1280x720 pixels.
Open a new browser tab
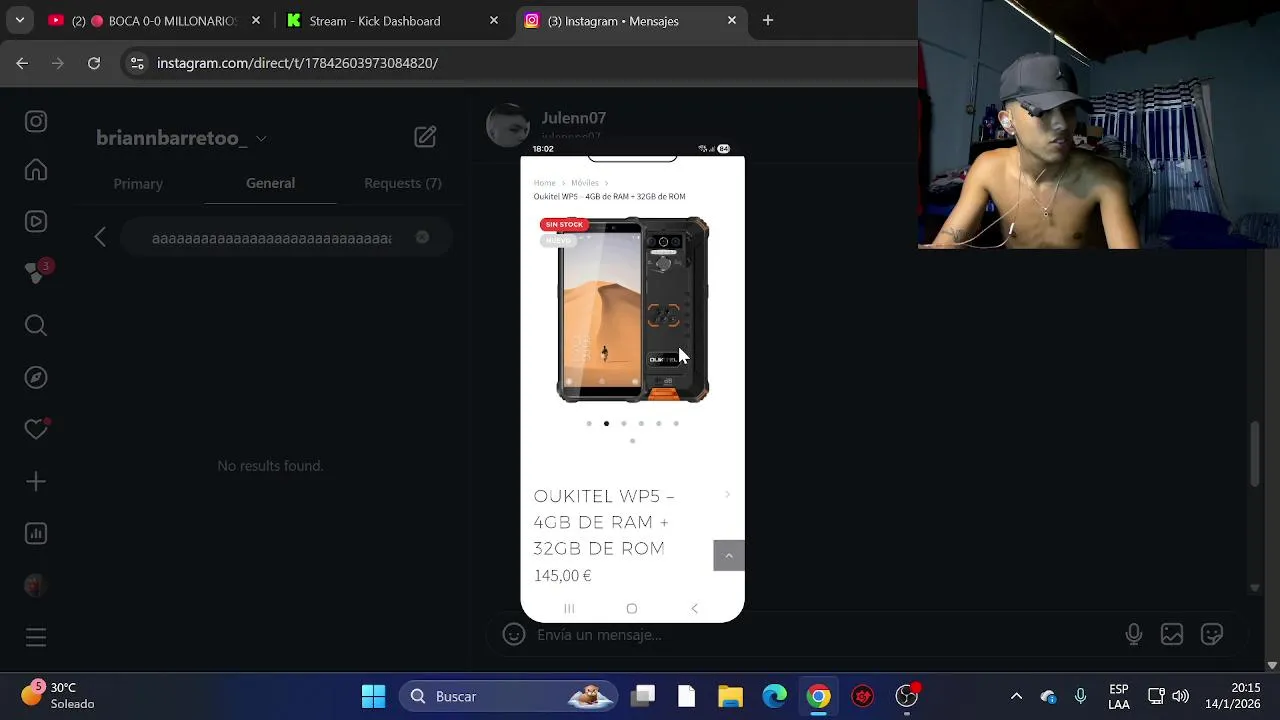coord(768,20)
